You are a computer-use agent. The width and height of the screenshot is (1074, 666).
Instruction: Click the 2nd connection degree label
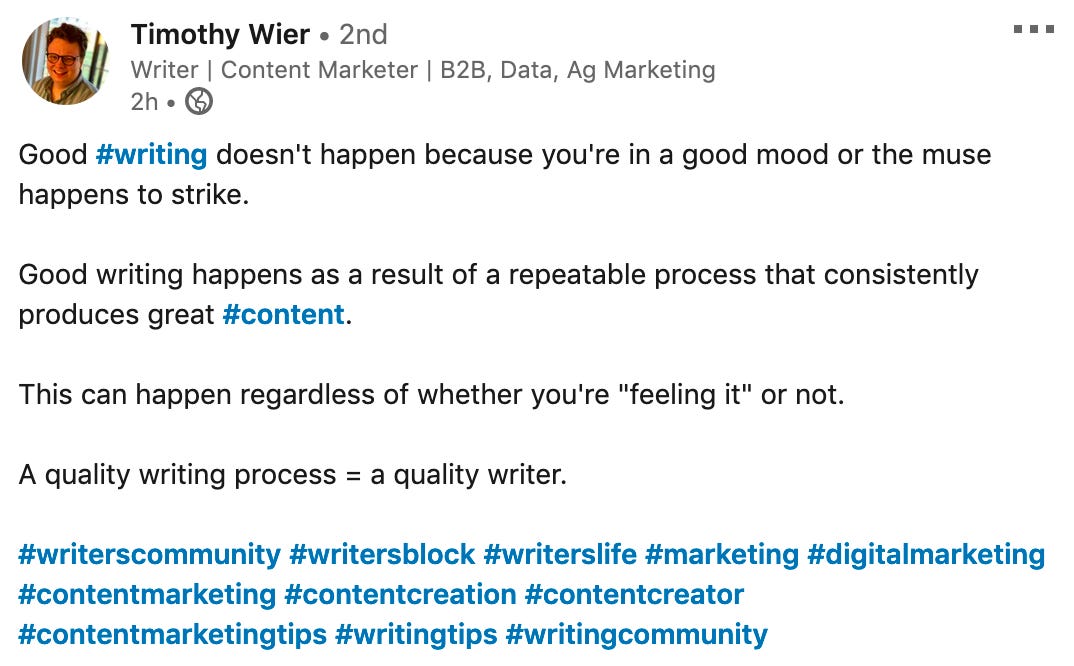tap(363, 34)
